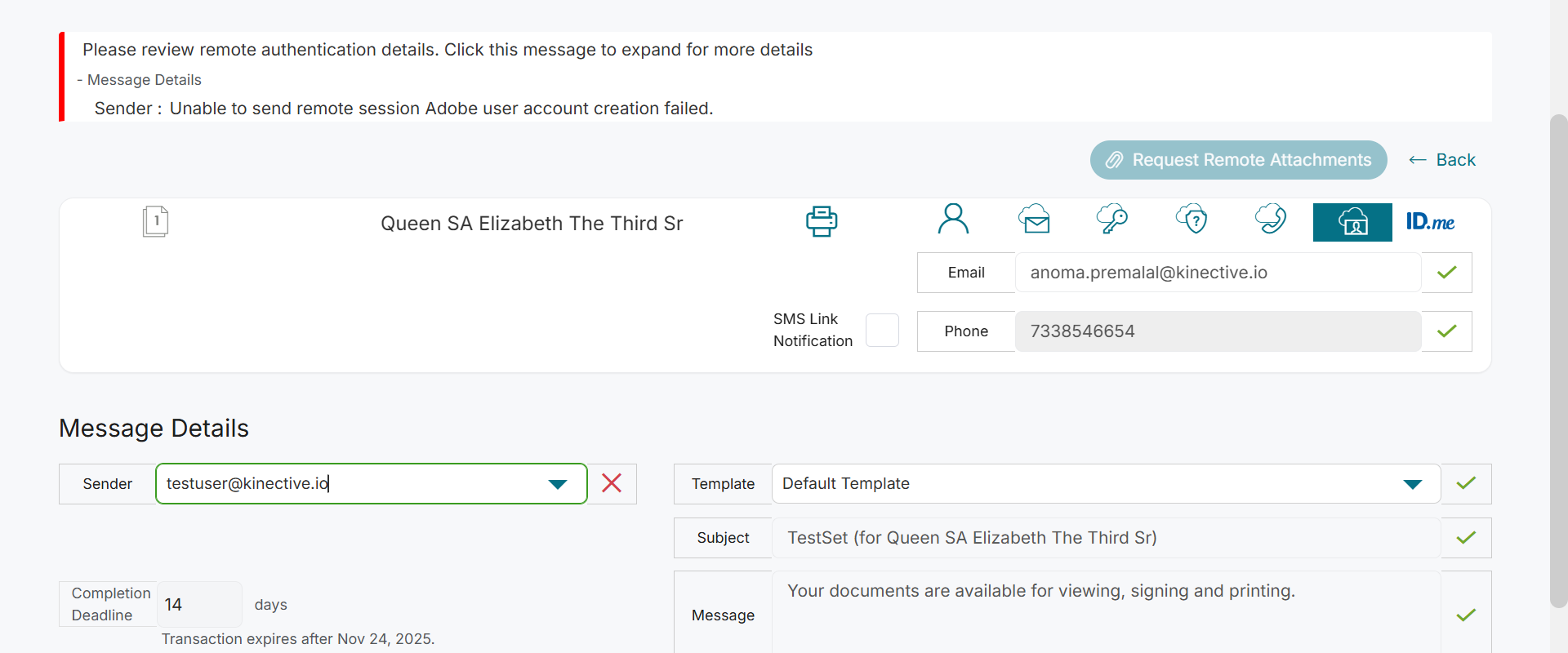1568x653 pixels.
Task: Click the green checkmark beside Phone field
Action: tap(1446, 331)
